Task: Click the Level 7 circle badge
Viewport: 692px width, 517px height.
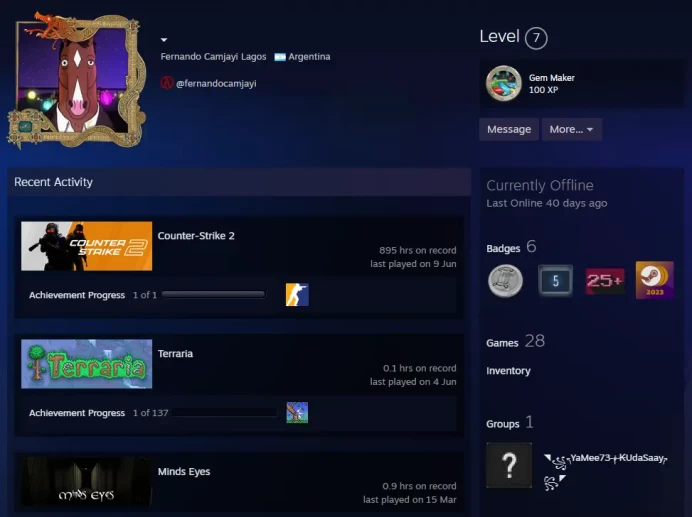Action: point(536,38)
